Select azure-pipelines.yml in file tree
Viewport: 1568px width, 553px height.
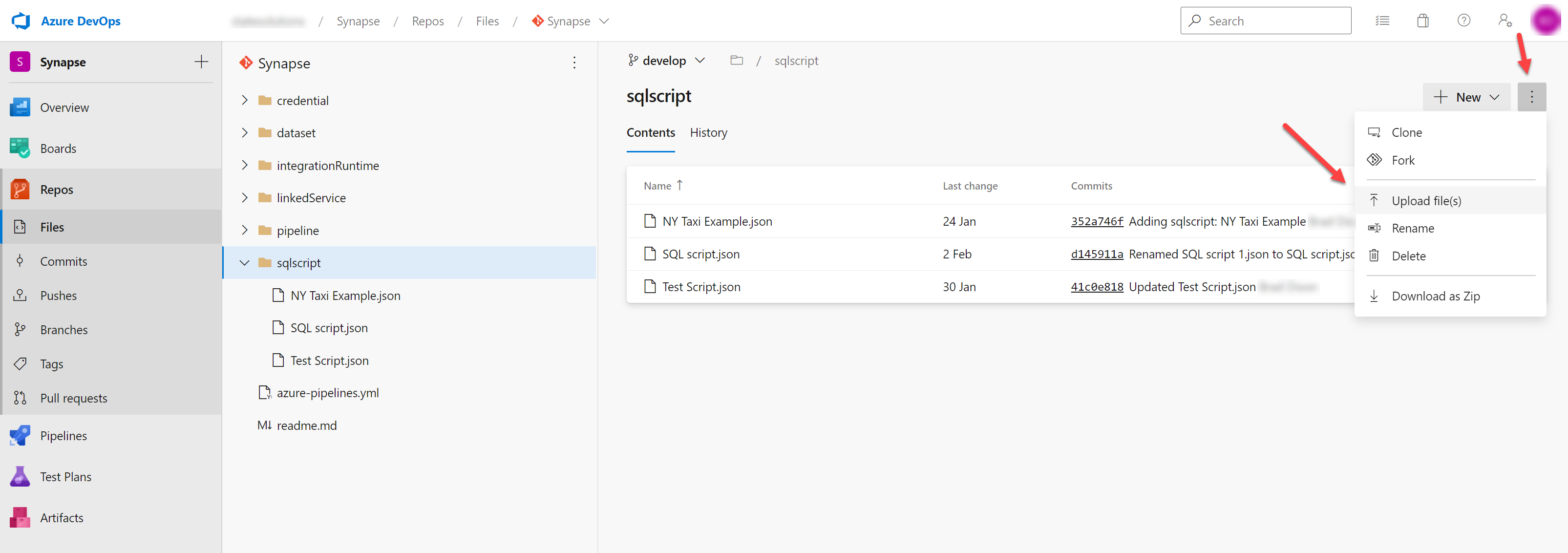pos(327,393)
